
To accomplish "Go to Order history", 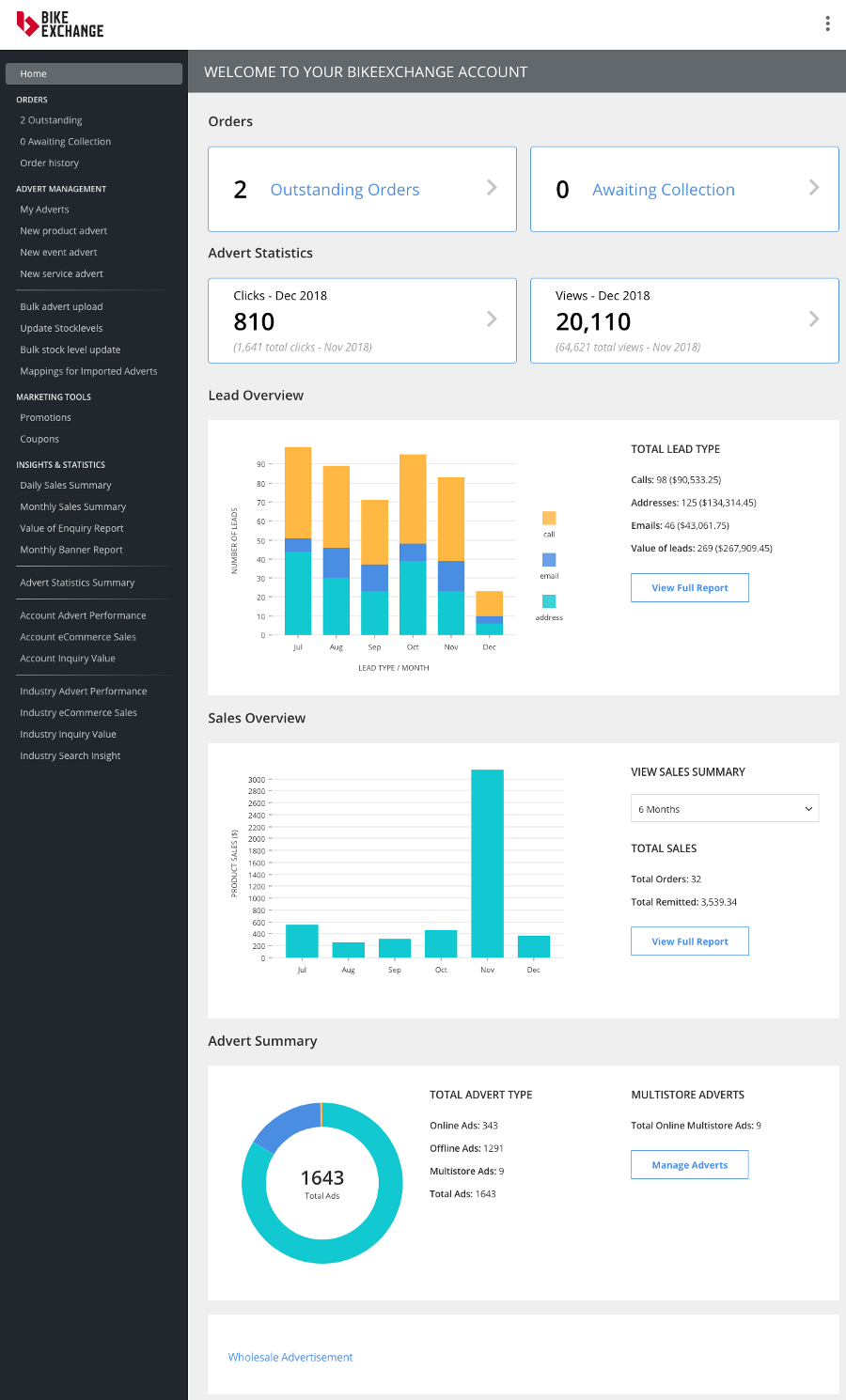I will pos(50,163).
